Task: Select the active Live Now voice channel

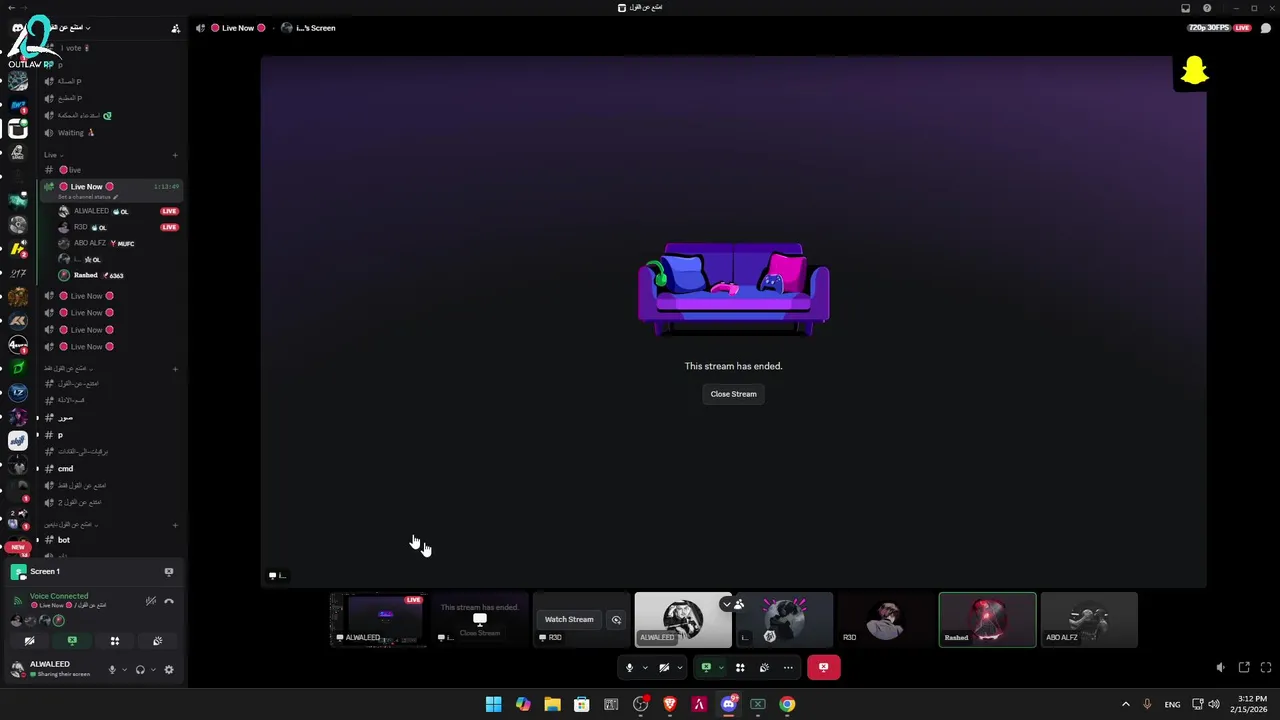Action: 110,186
